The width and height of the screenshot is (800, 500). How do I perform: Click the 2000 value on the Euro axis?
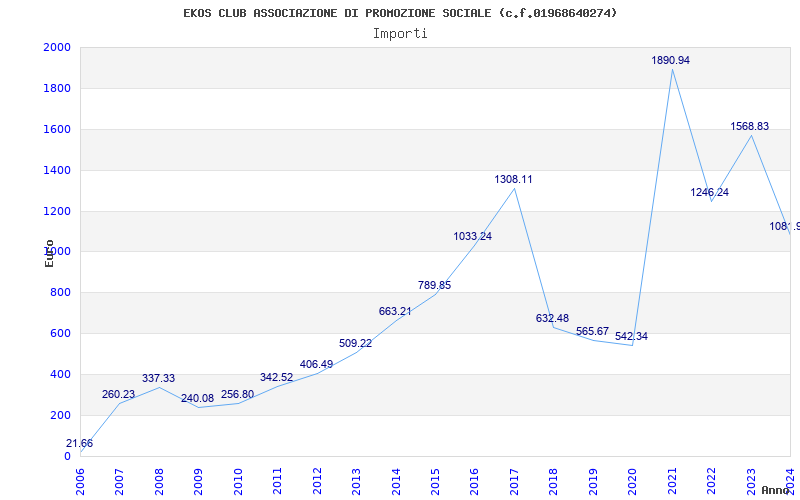click(x=57, y=47)
